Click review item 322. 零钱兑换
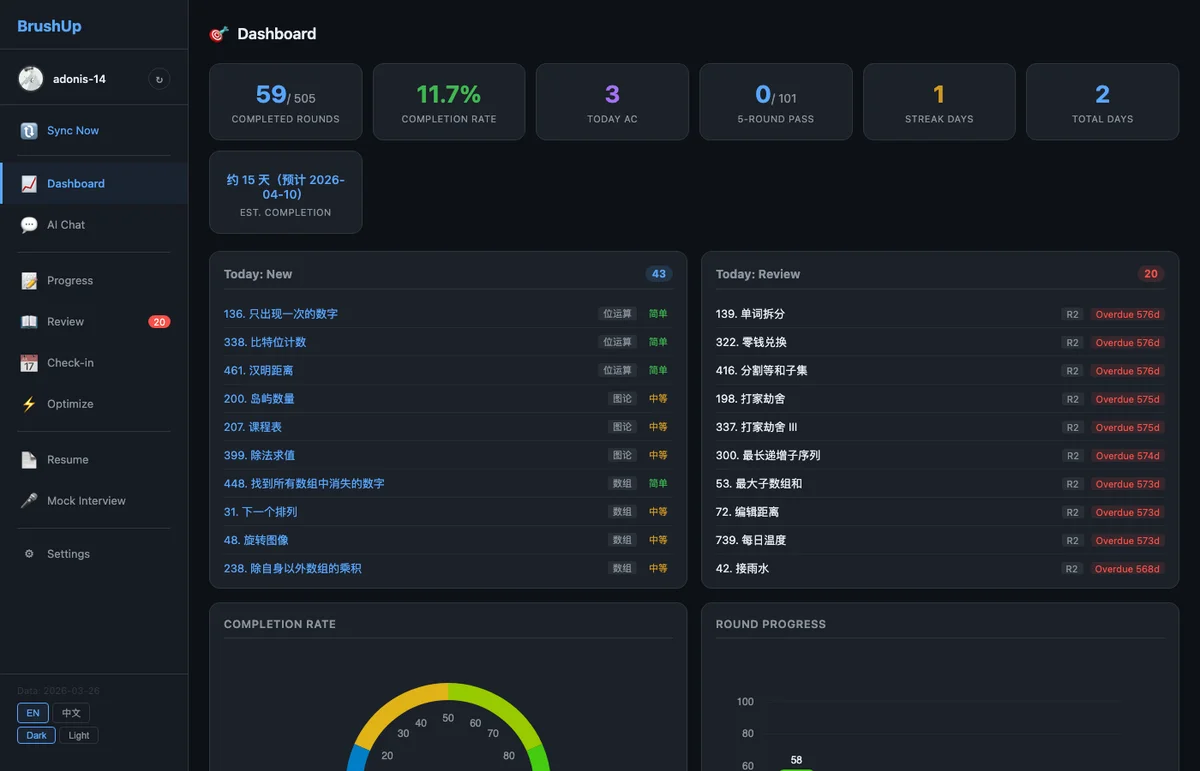Screen dimensions: 1200x771 751,342
